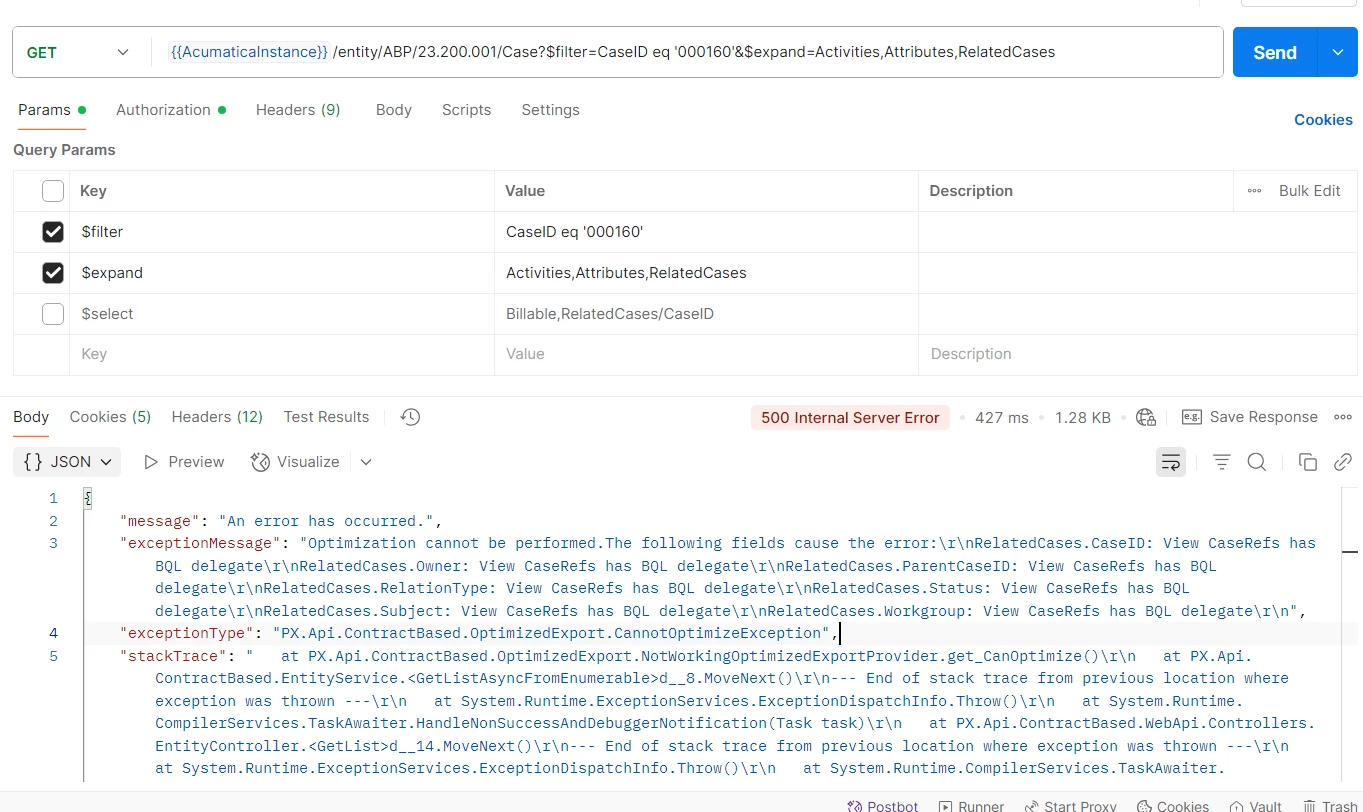
Task: Open Trash from the status bar
Action: (x=1330, y=806)
